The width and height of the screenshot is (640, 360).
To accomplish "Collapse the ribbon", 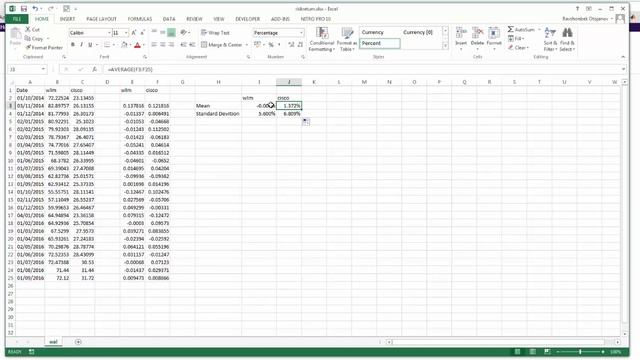I will pyautogui.click(x=623, y=57).
